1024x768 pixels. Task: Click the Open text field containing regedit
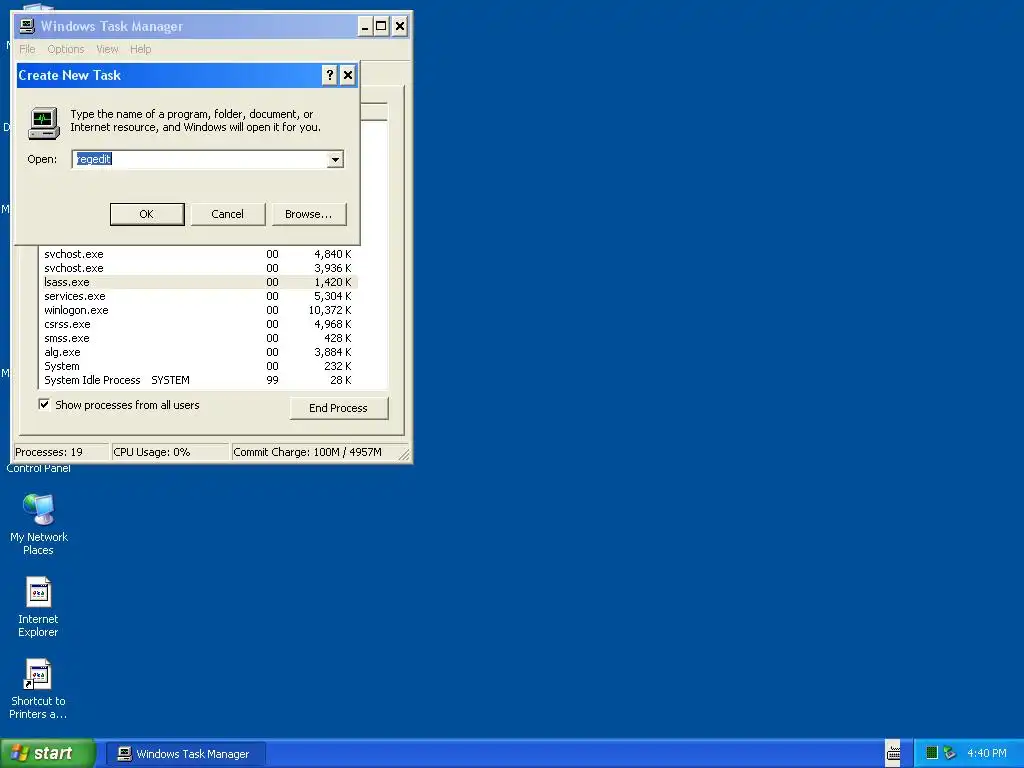[200, 159]
